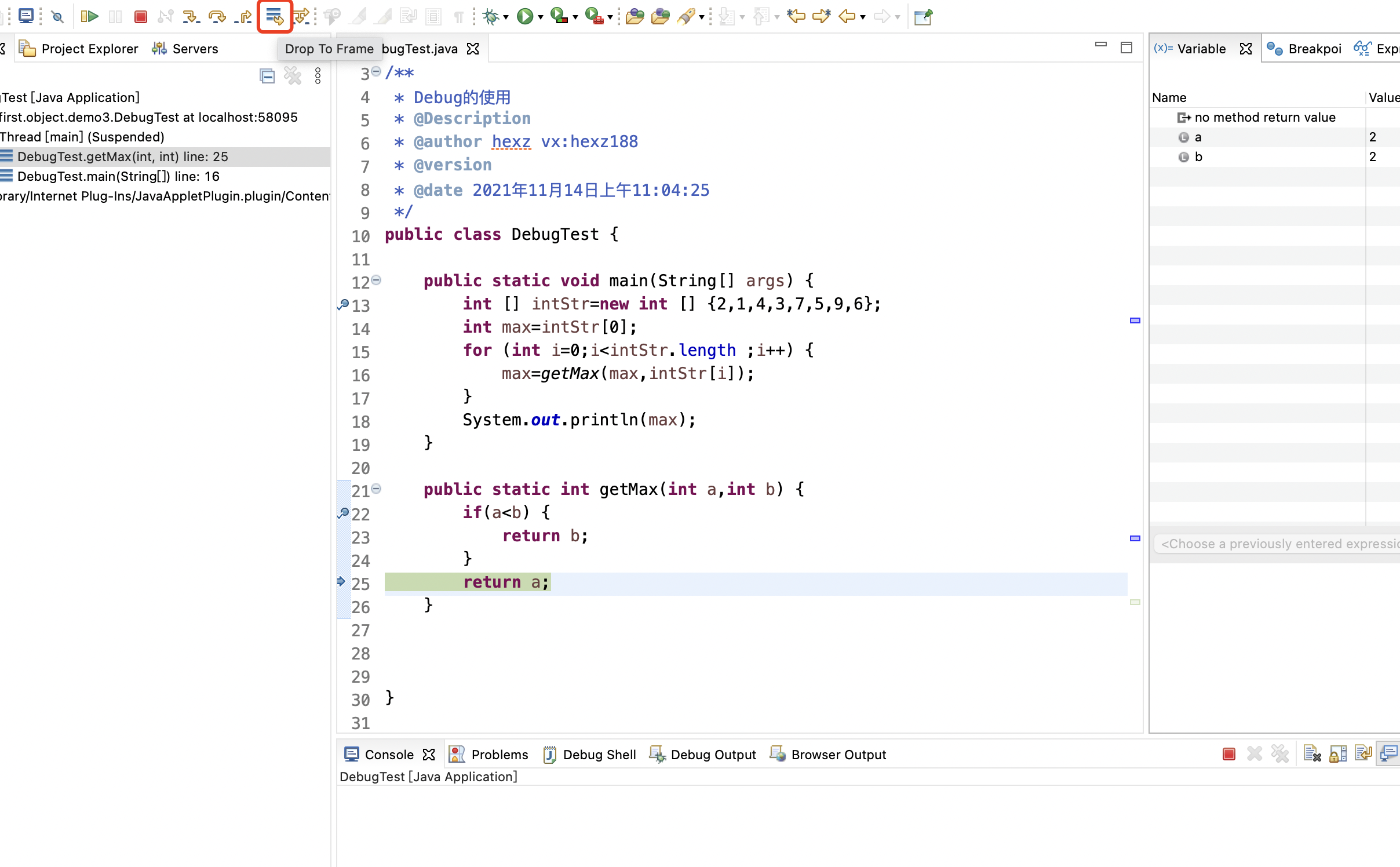Toggle the breakpoint marker on line 22
Viewport: 1400px width, 867px height.
343,513
